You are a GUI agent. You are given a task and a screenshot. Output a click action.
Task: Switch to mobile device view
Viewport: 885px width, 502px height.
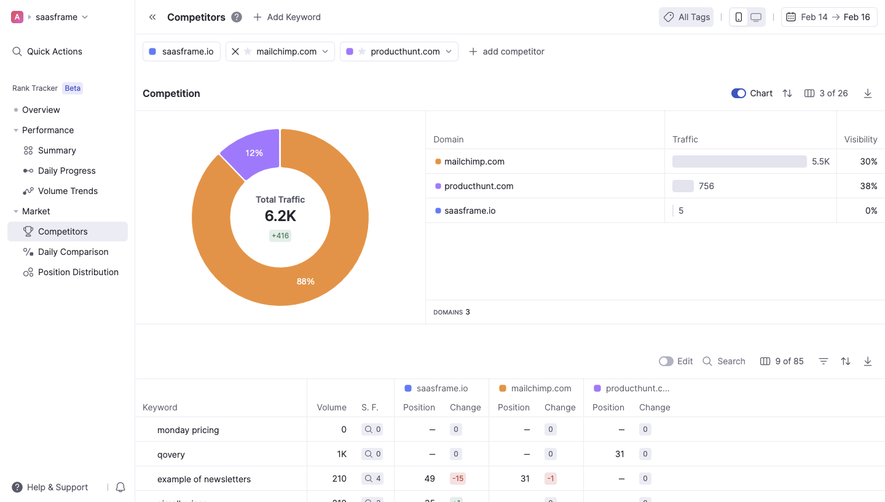738,17
